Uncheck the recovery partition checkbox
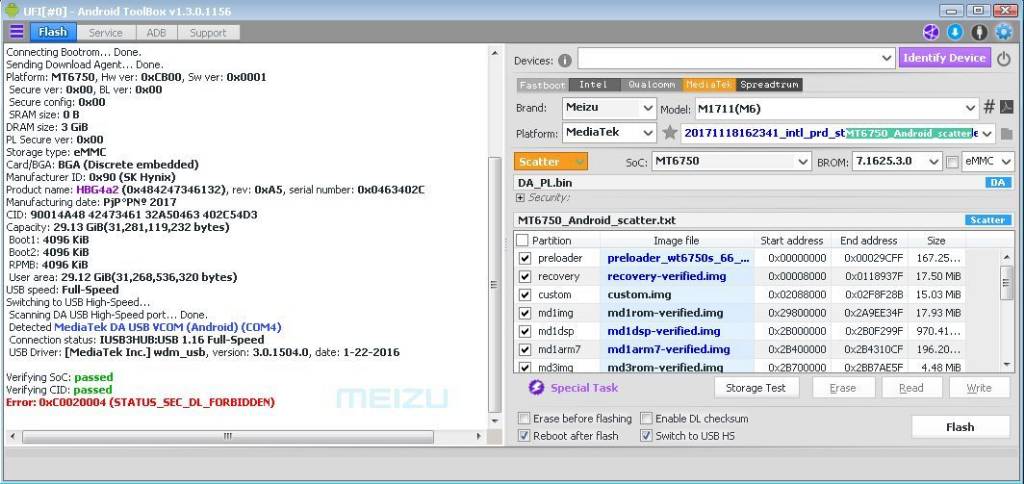The width and height of the screenshot is (1024, 484). (524, 277)
